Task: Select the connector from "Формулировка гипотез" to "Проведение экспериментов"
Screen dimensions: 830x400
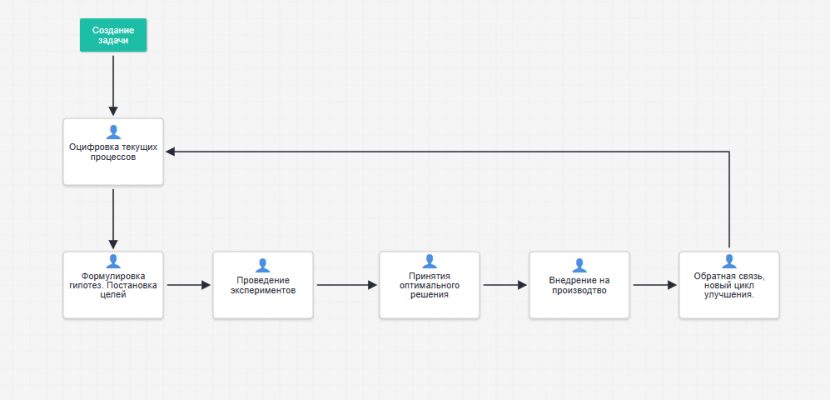Action: [x=188, y=285]
